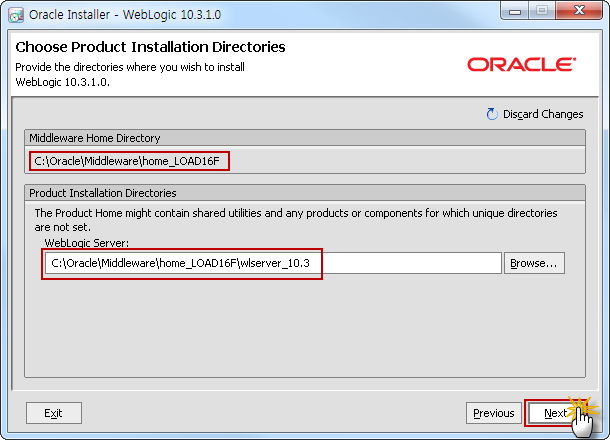
Task: Go back with the Previous button
Action: coord(494,413)
